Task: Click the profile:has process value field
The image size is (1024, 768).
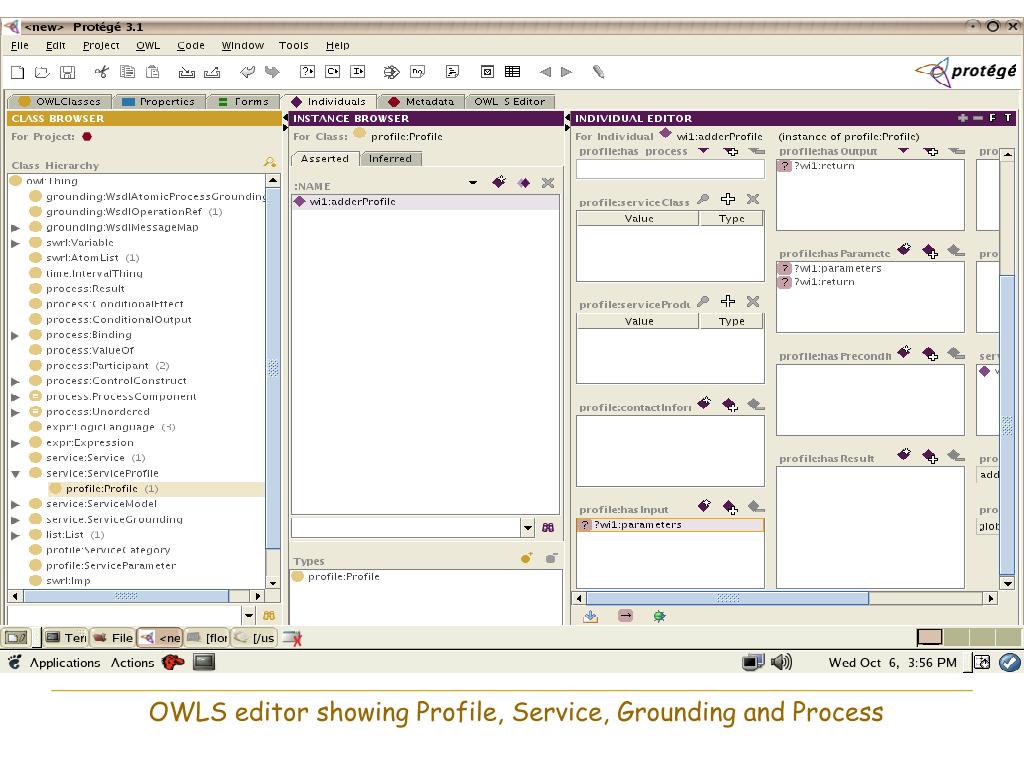Action: coord(670,169)
